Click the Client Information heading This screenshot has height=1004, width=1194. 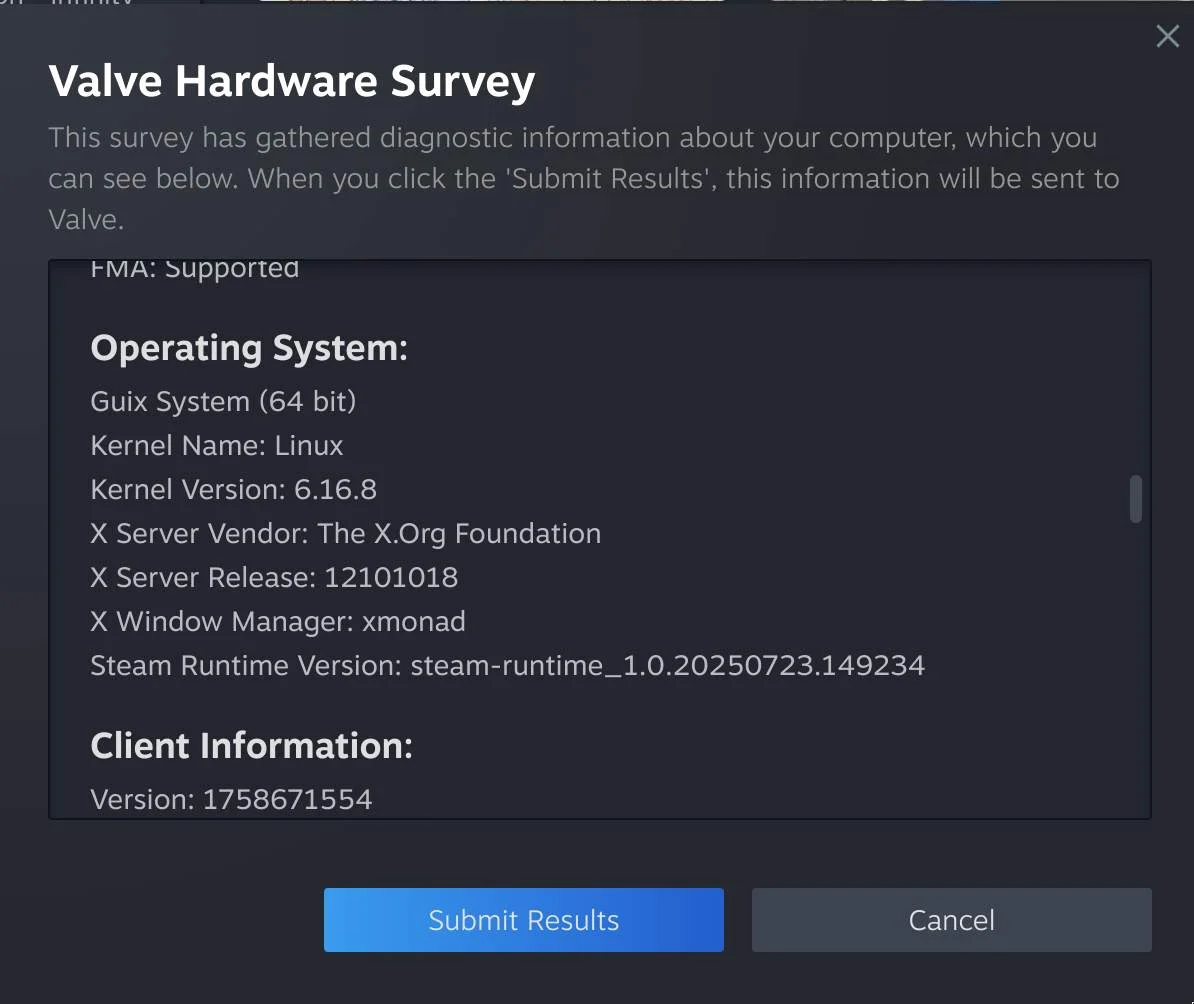point(251,746)
